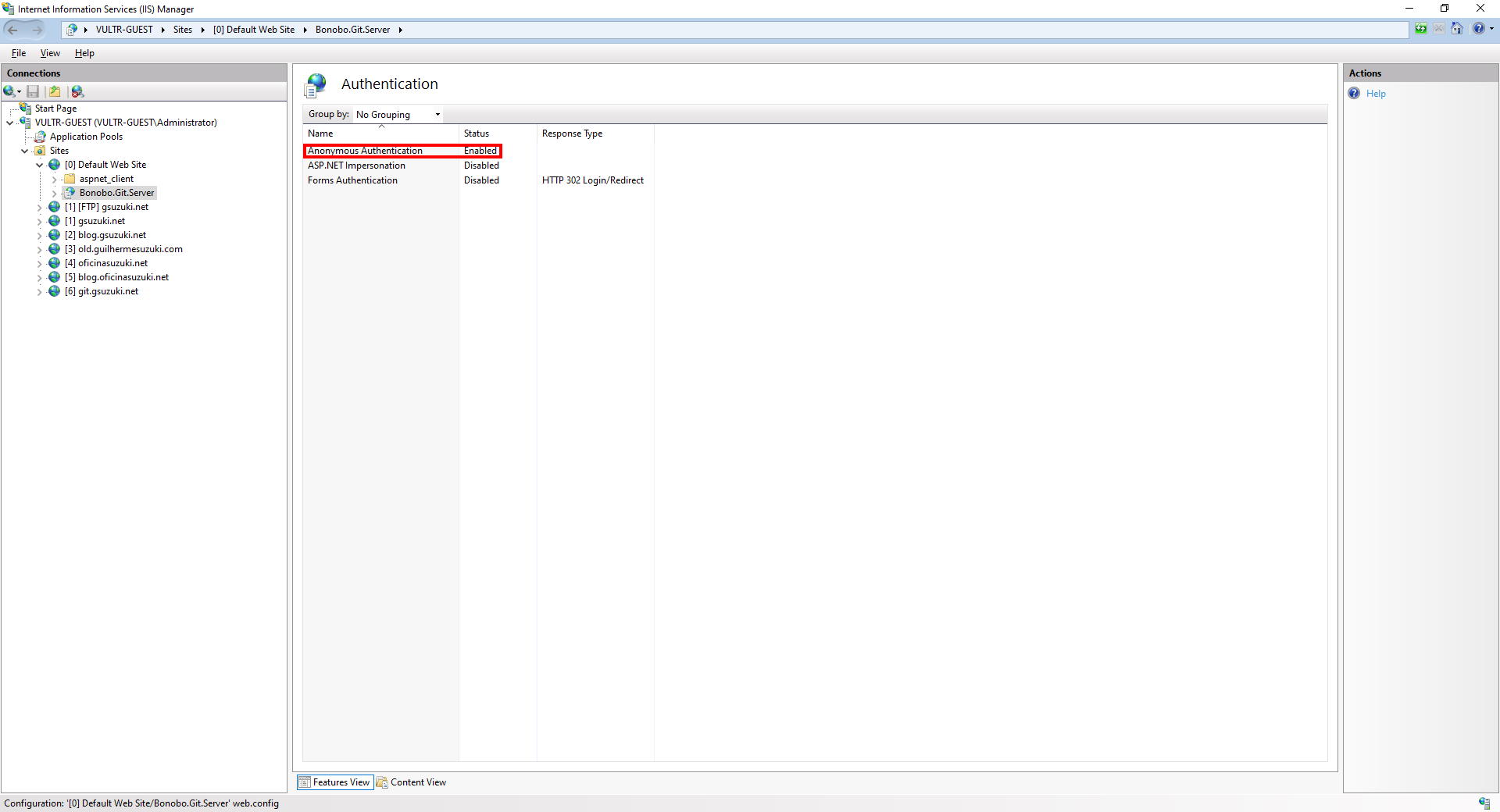Click the IIS globe icon in the address bar
1500x812 pixels.
pos(72,29)
